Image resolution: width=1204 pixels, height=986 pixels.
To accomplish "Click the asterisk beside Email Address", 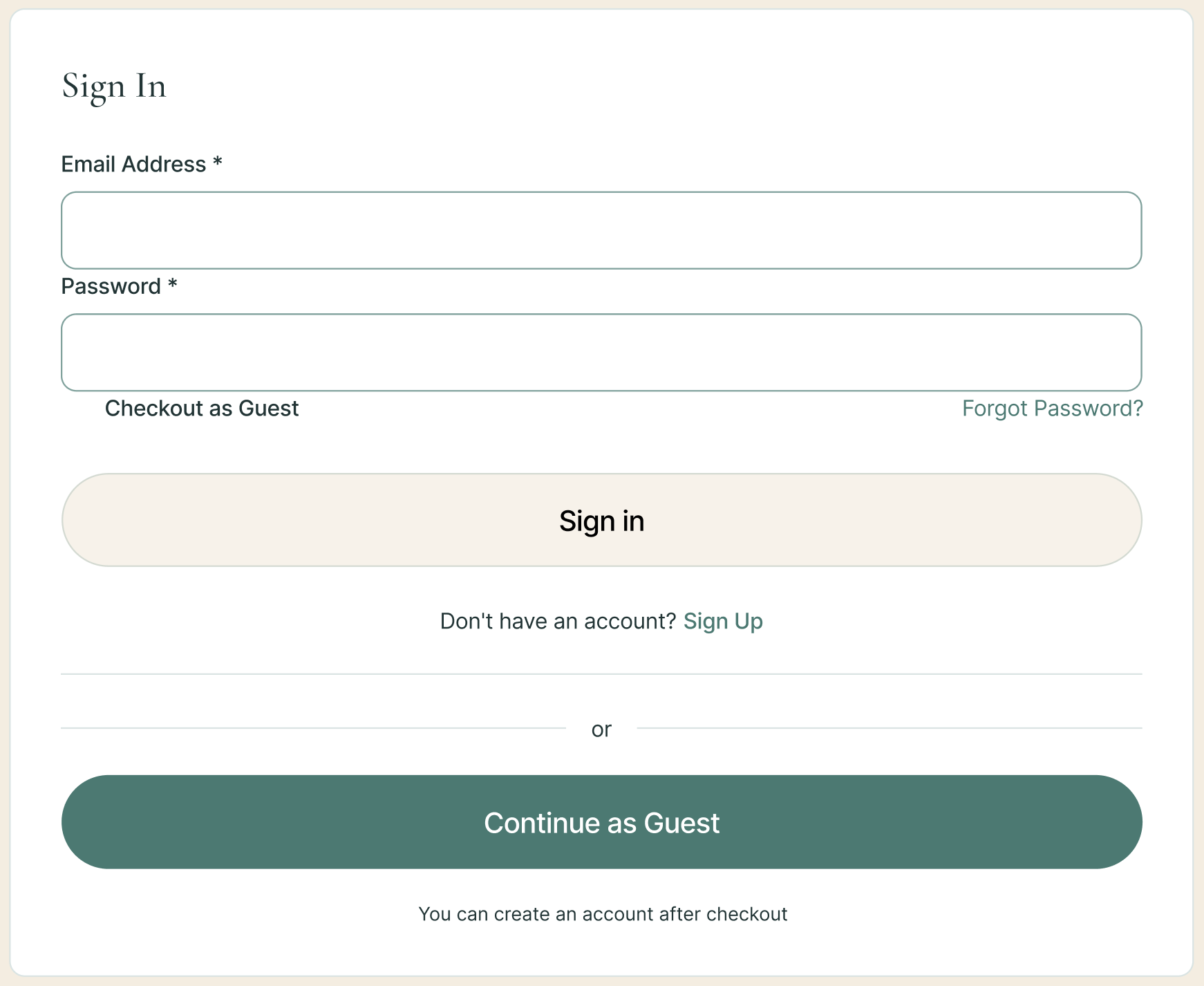I will pos(217,162).
